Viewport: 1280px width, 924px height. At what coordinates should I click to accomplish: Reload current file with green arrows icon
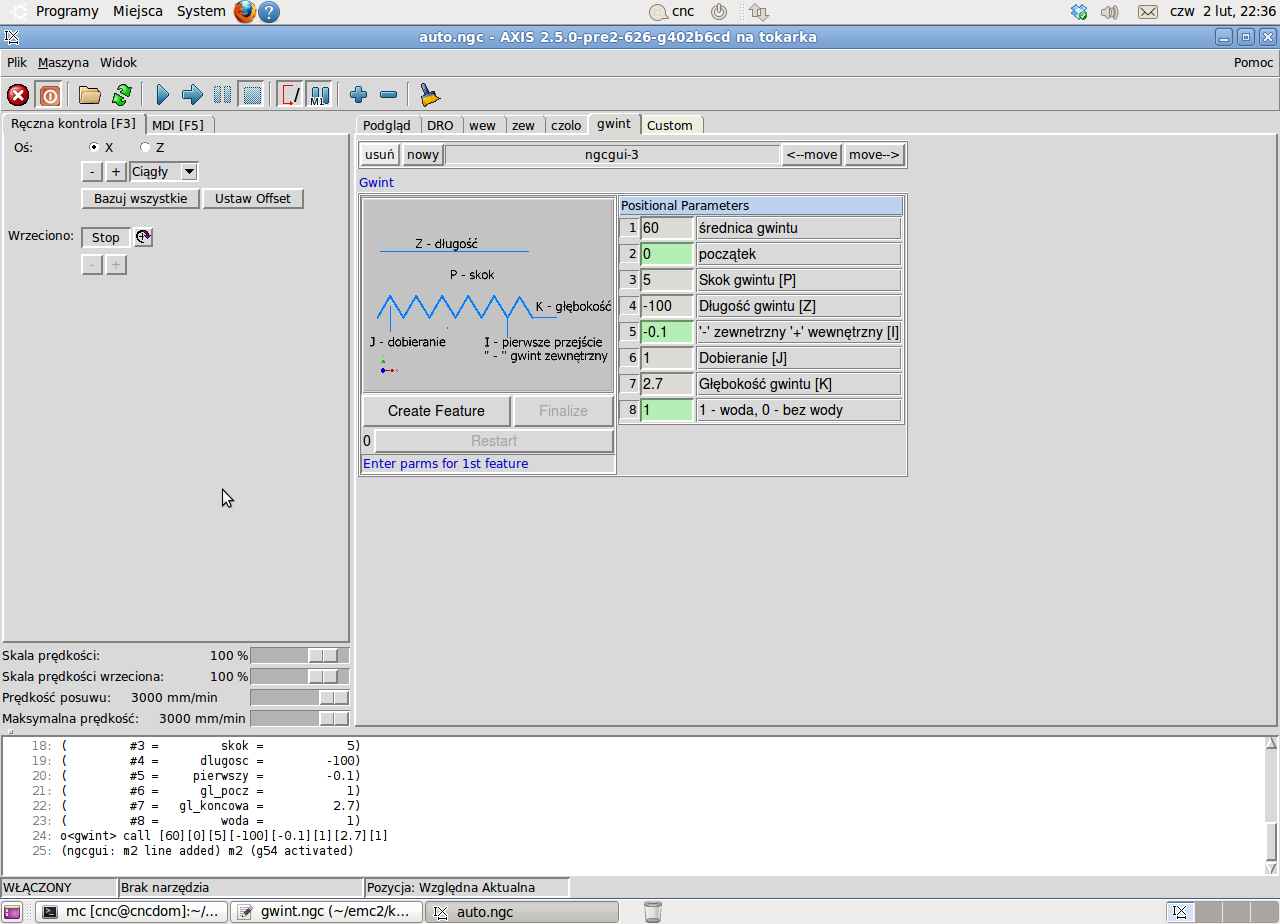[122, 95]
